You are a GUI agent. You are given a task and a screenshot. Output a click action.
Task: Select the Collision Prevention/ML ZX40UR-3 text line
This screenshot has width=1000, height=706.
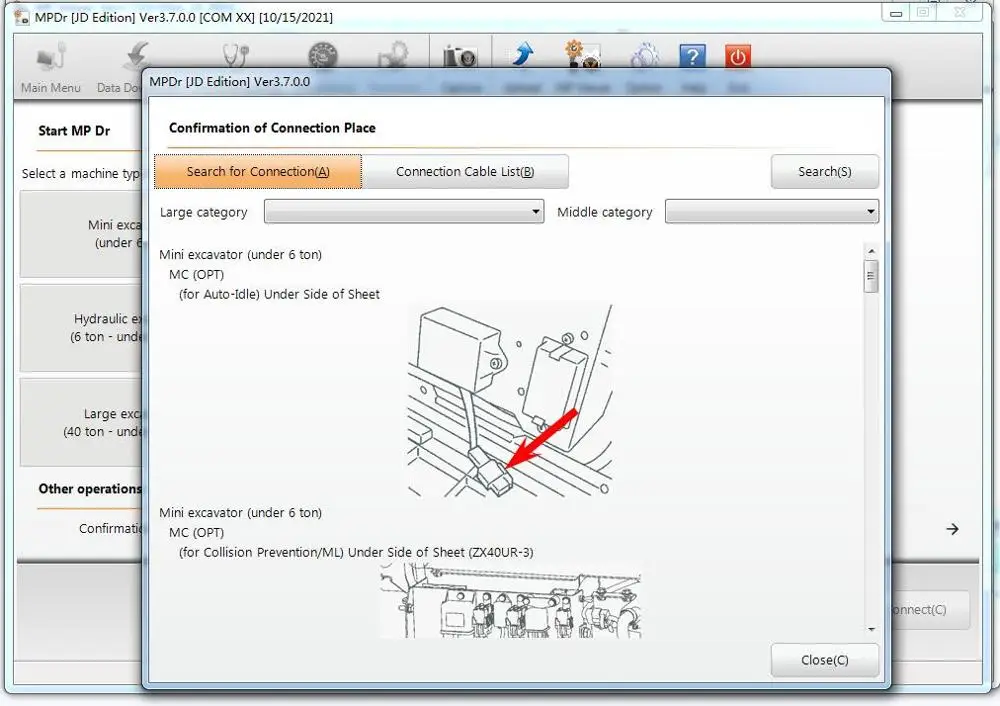tap(356, 552)
